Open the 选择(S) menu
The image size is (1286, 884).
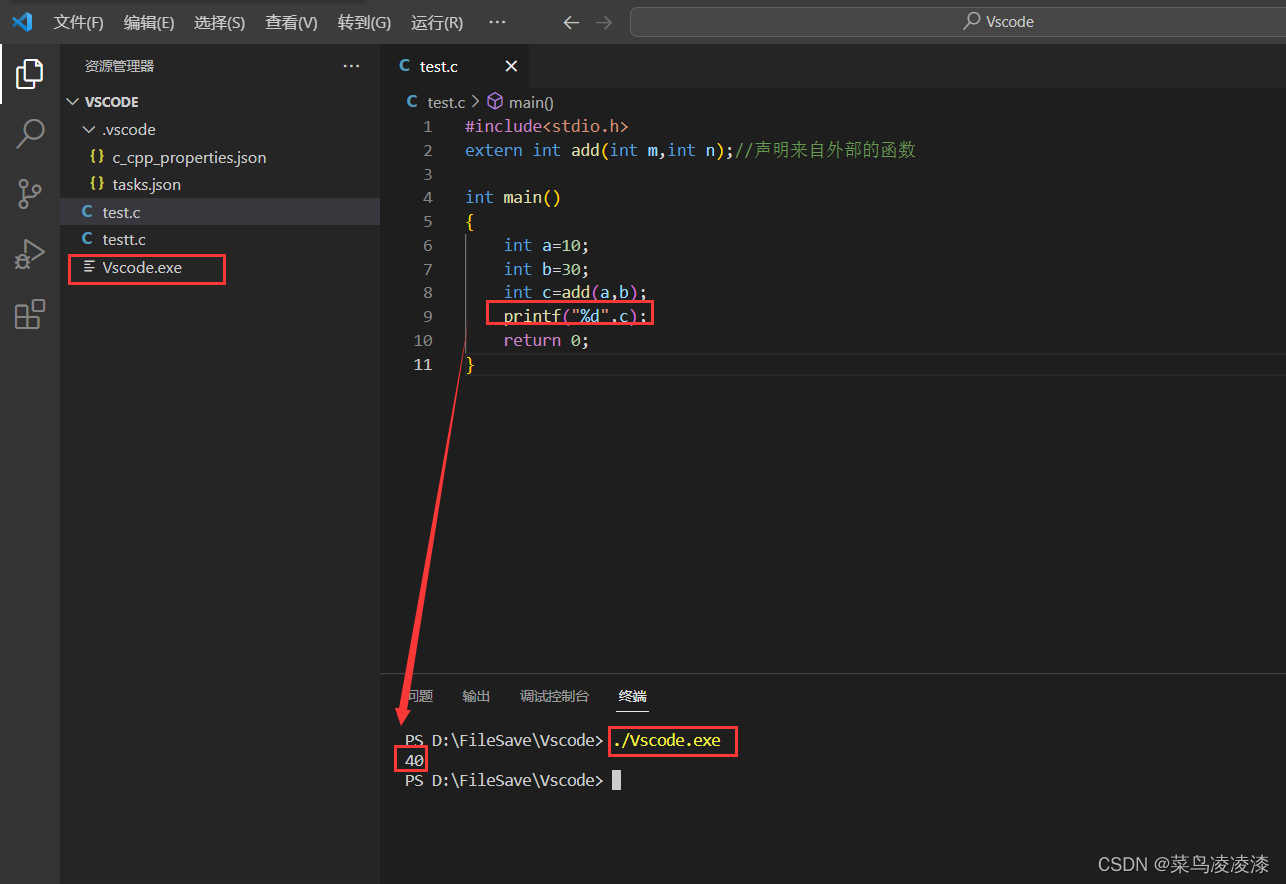coord(219,22)
